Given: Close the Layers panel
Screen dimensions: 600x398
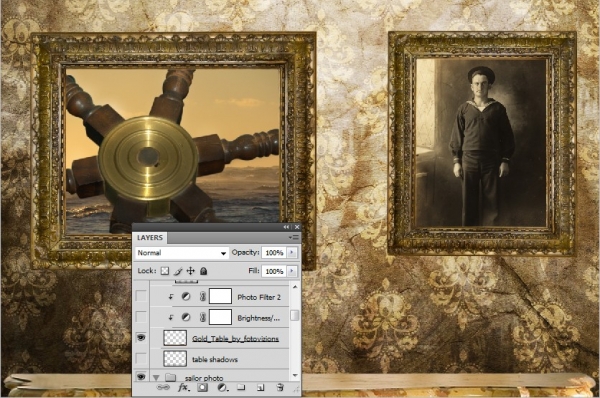Looking at the screenshot, I should tap(297, 227).
